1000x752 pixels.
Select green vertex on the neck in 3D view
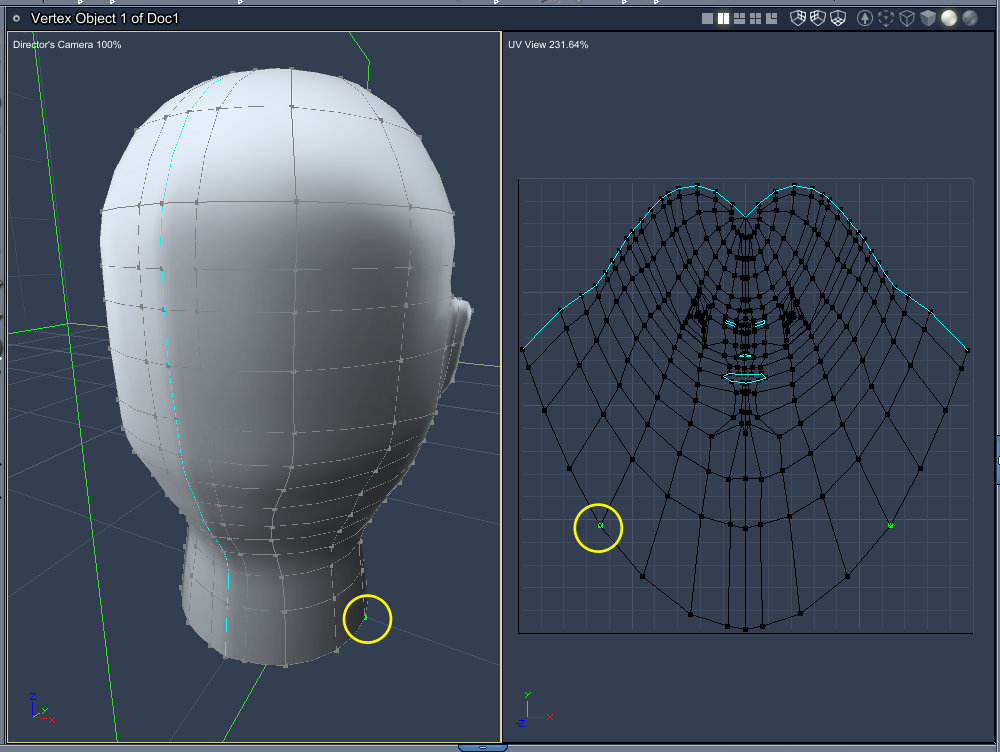coord(365,617)
